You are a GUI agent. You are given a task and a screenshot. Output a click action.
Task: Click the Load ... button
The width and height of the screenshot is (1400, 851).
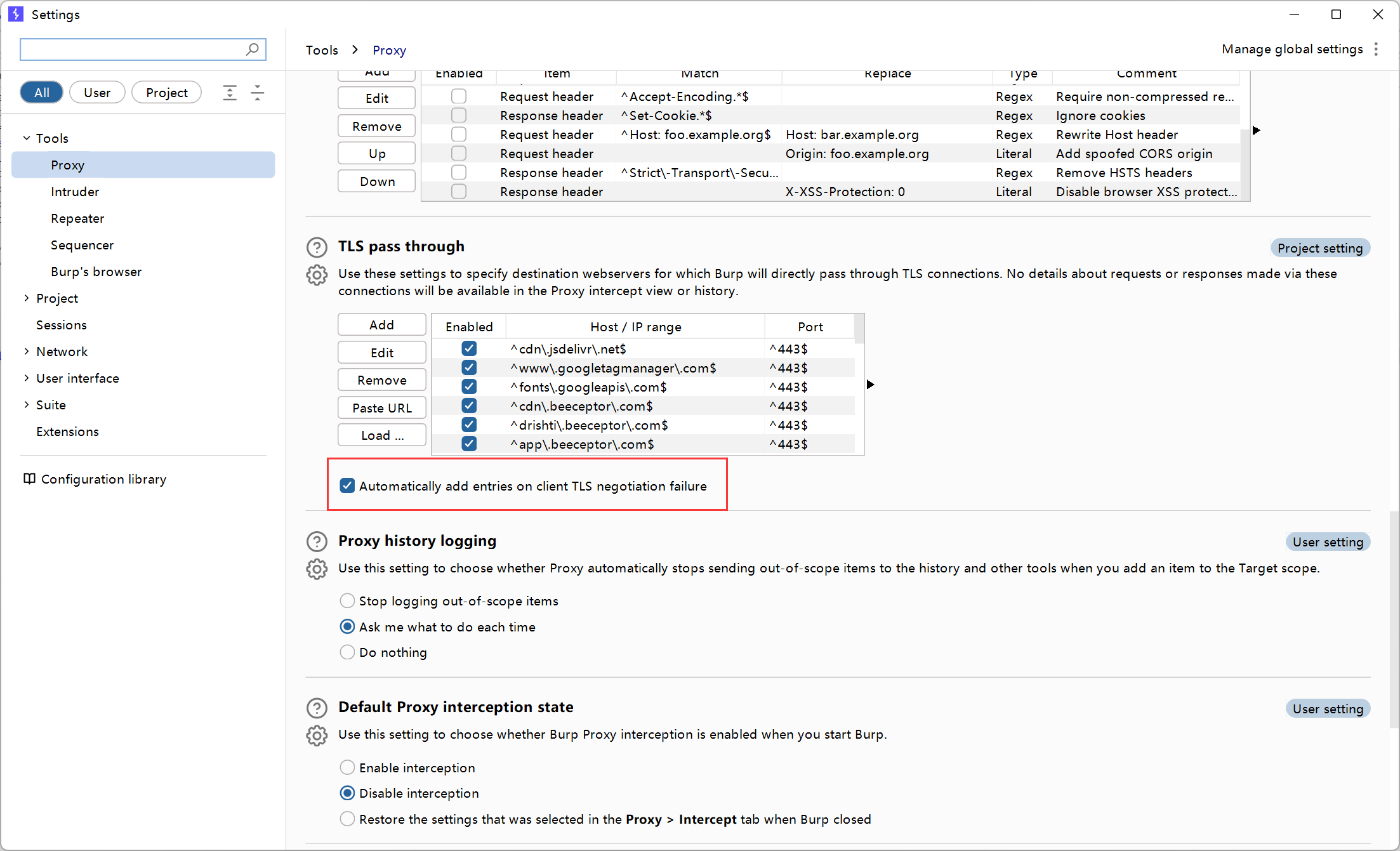click(382, 435)
